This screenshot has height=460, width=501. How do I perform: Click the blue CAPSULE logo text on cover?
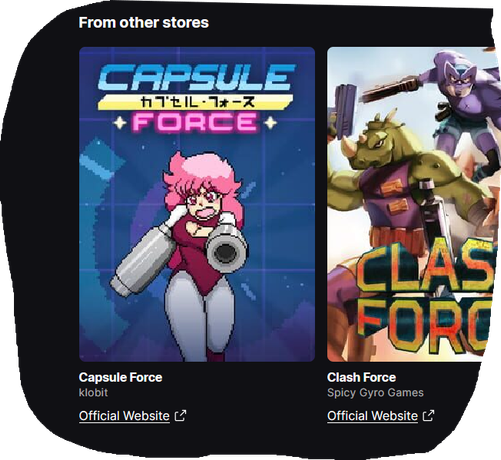click(197, 77)
